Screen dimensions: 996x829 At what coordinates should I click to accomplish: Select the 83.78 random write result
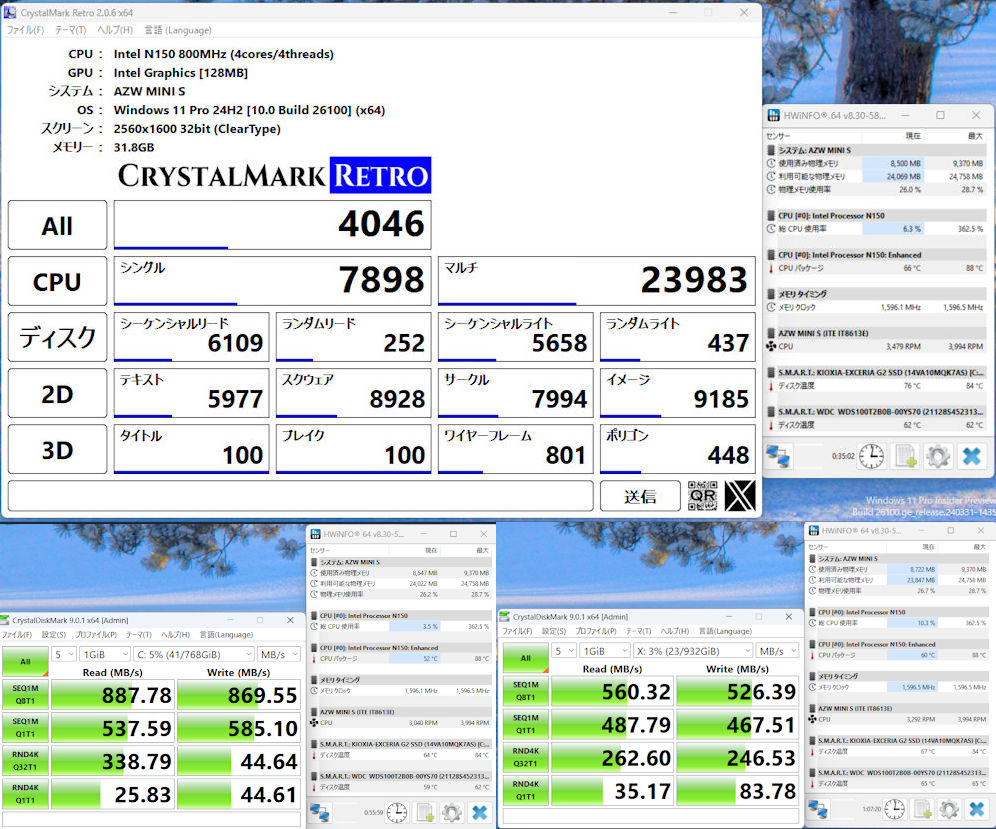click(x=738, y=790)
